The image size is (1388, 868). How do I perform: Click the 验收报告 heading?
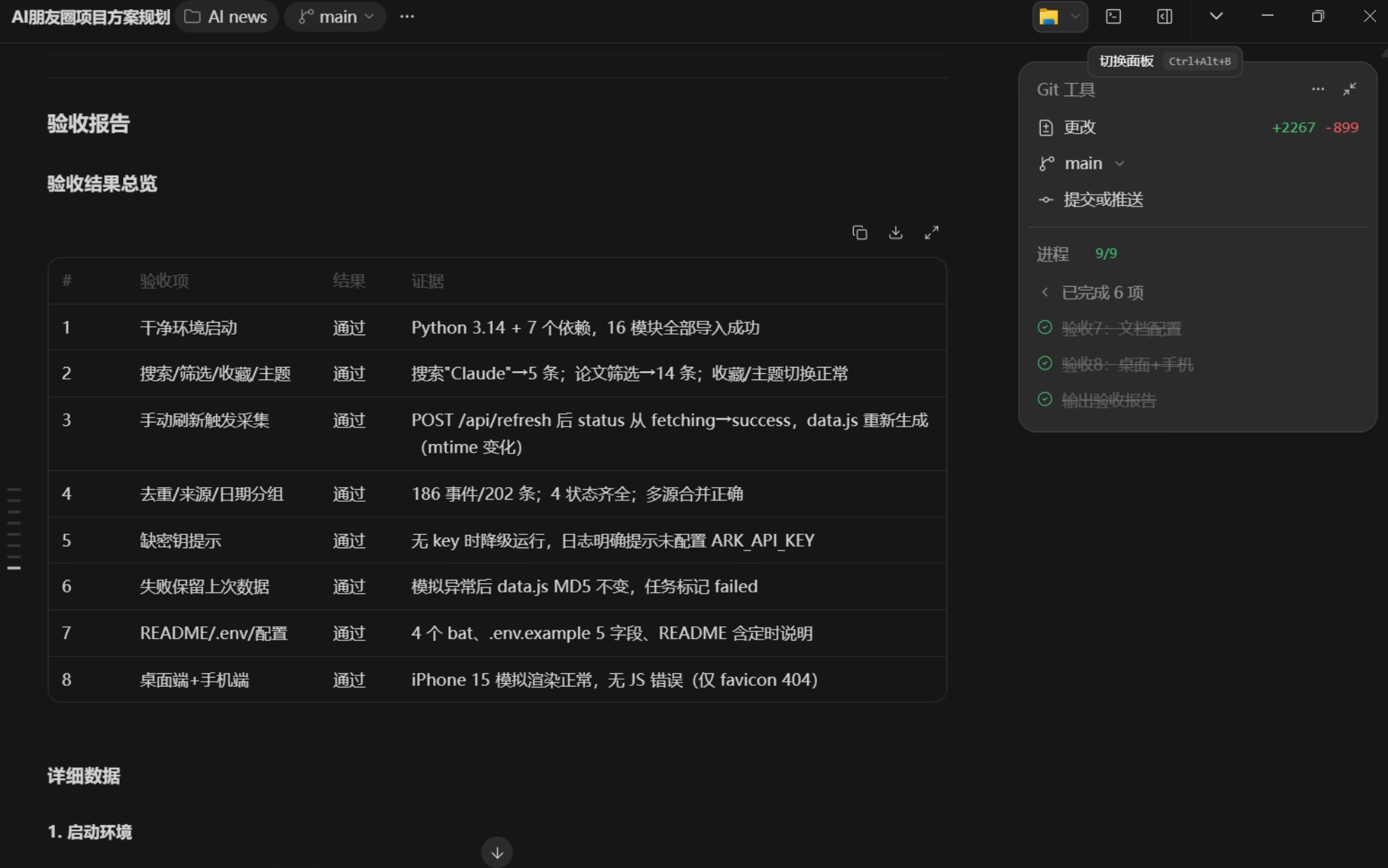click(x=89, y=124)
